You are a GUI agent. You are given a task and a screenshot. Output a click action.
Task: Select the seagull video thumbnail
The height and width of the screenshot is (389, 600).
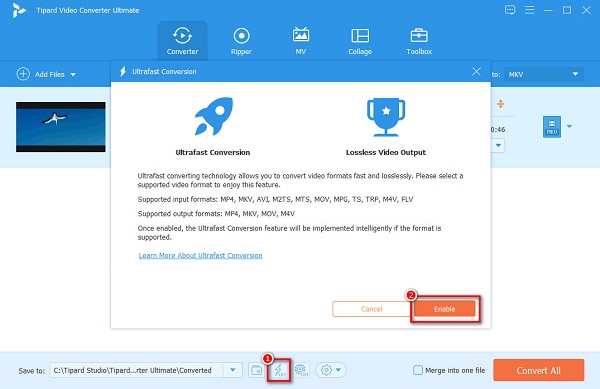60,127
